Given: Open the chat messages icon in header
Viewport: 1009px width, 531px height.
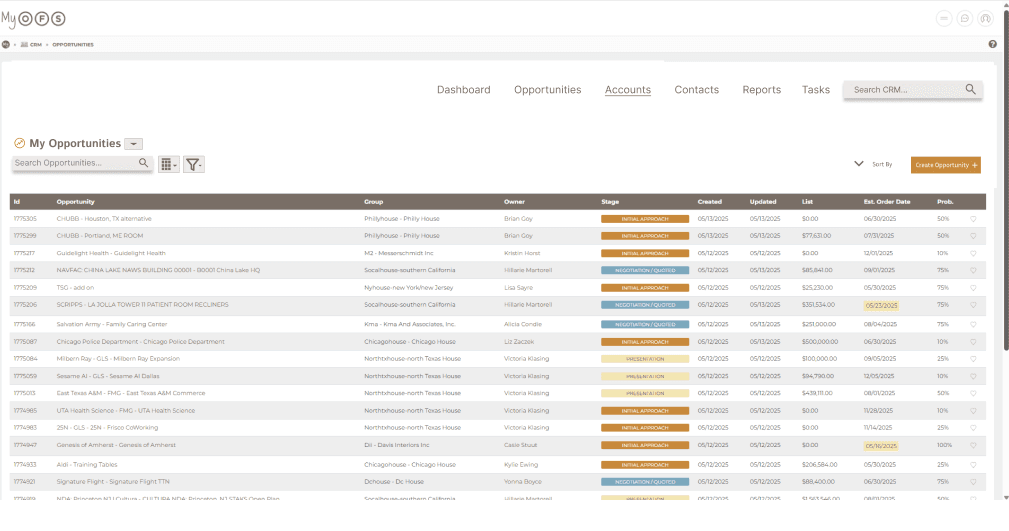Looking at the screenshot, I should [964, 19].
